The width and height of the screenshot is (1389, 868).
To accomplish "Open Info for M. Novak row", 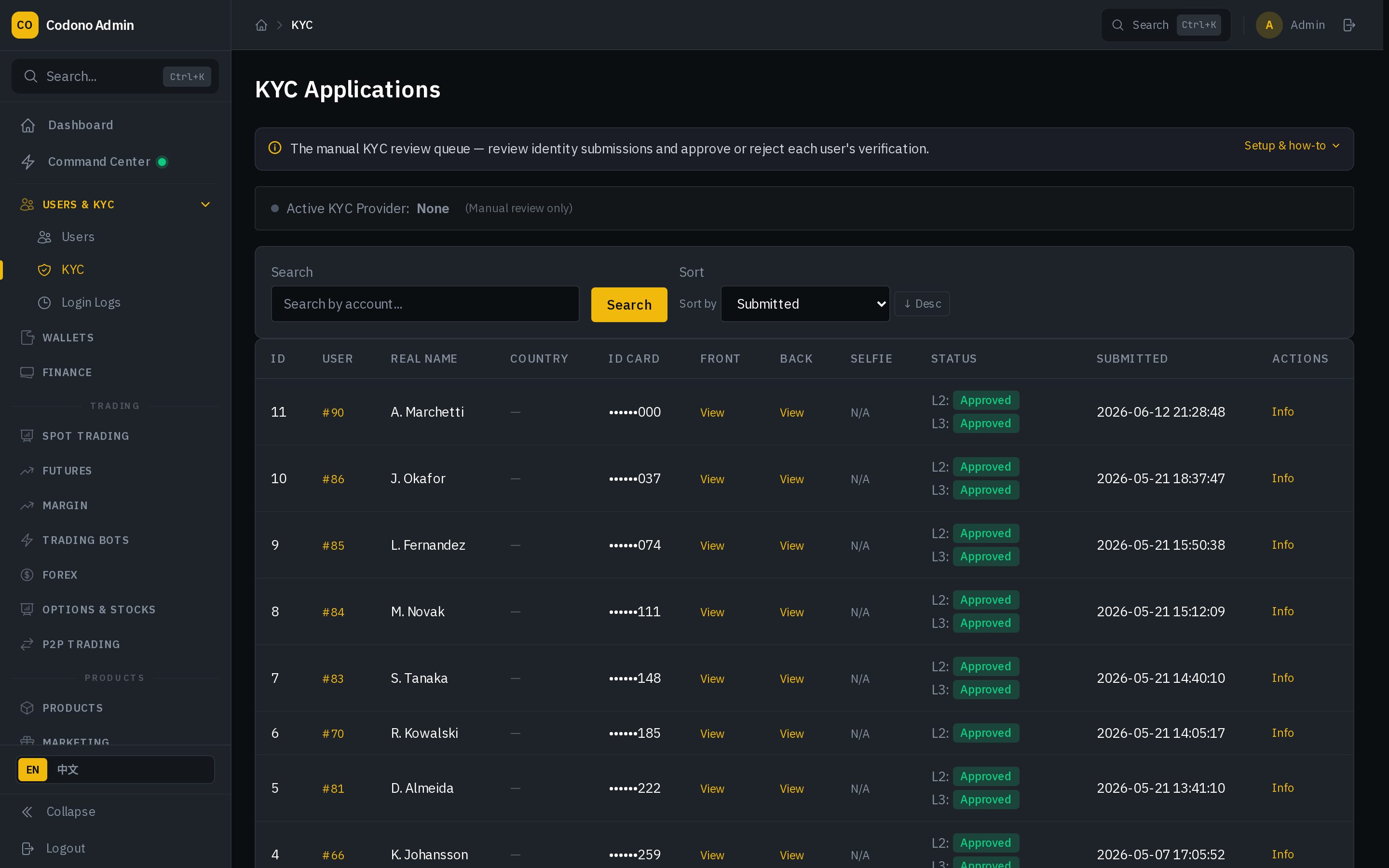I will (1282, 611).
